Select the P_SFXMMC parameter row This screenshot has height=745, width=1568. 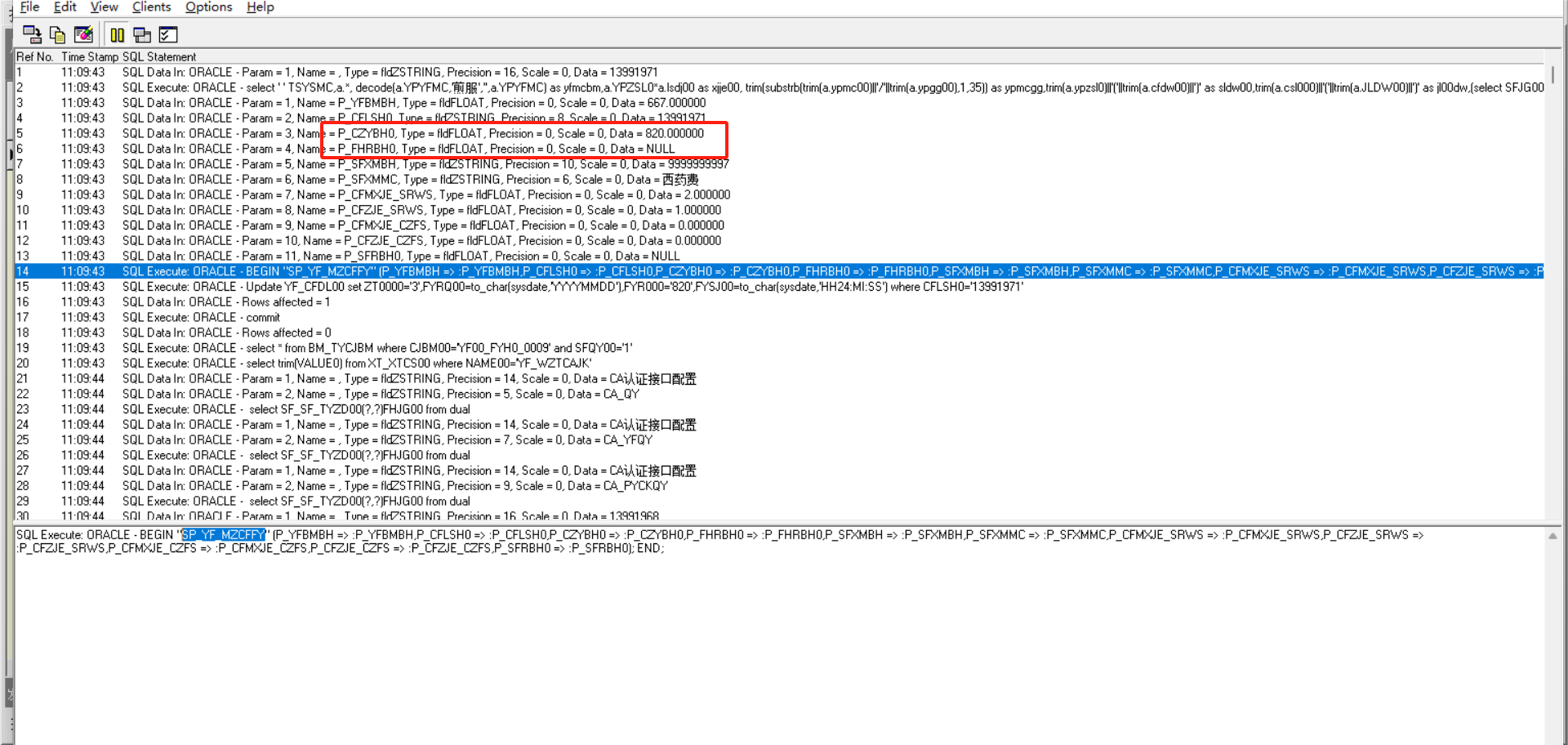(x=779, y=180)
